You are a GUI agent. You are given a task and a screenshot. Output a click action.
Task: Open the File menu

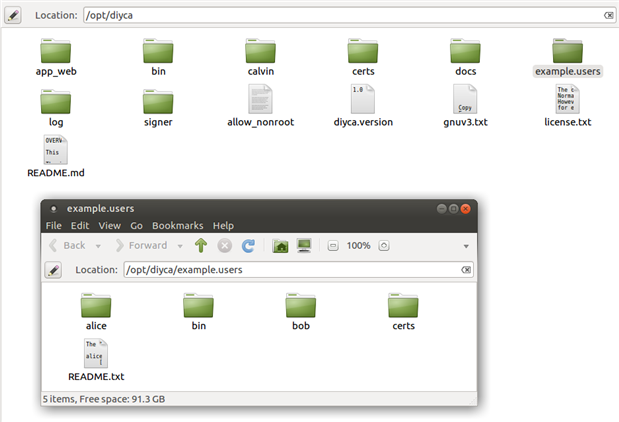tap(54, 226)
